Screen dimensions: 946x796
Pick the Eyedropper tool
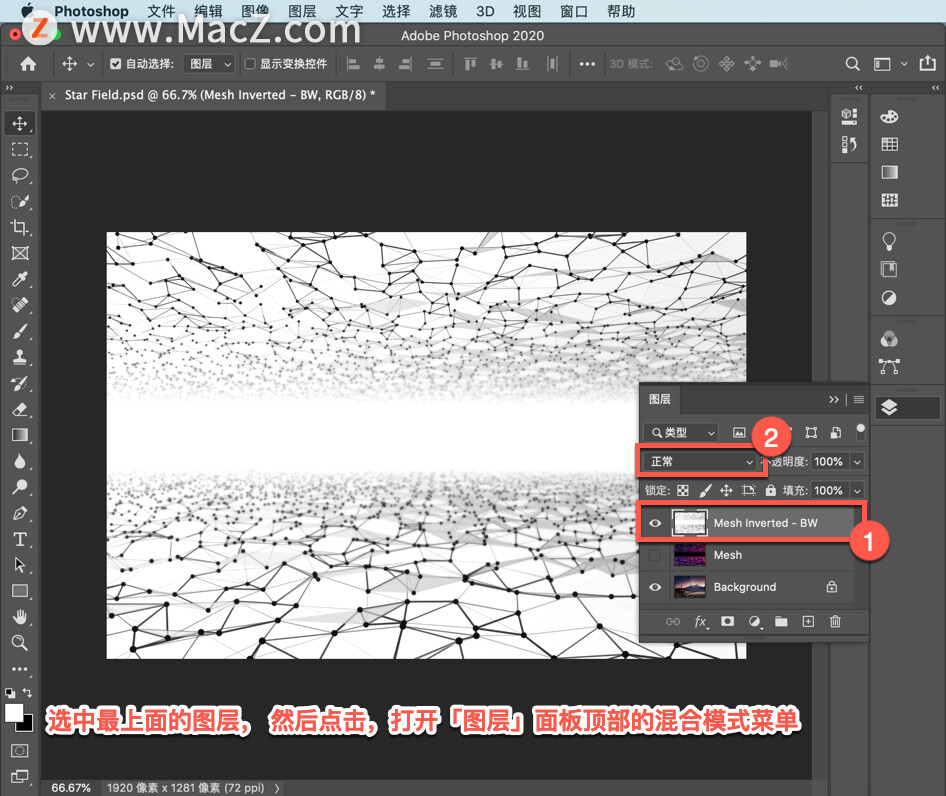coord(19,280)
